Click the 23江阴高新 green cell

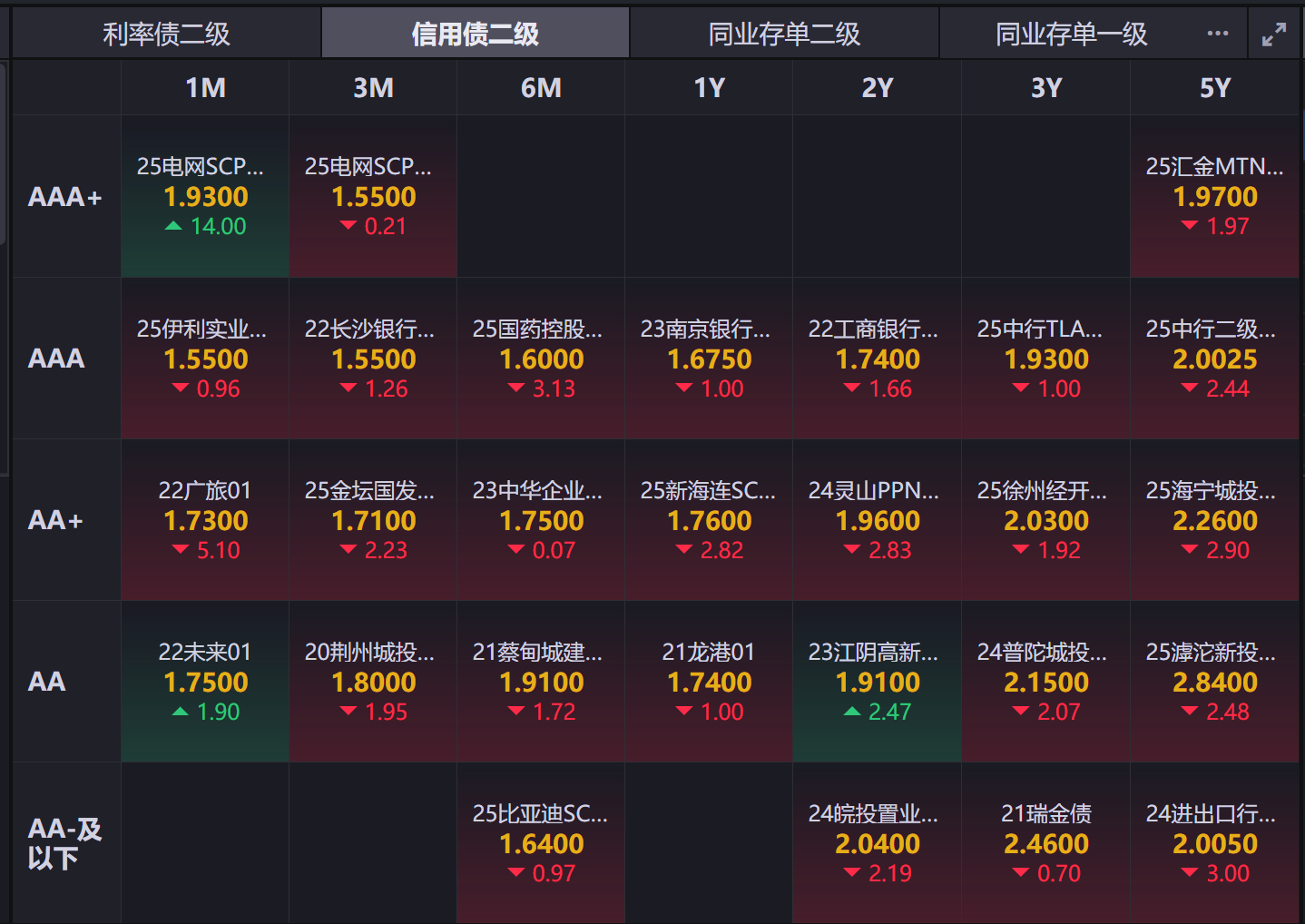[877, 682]
